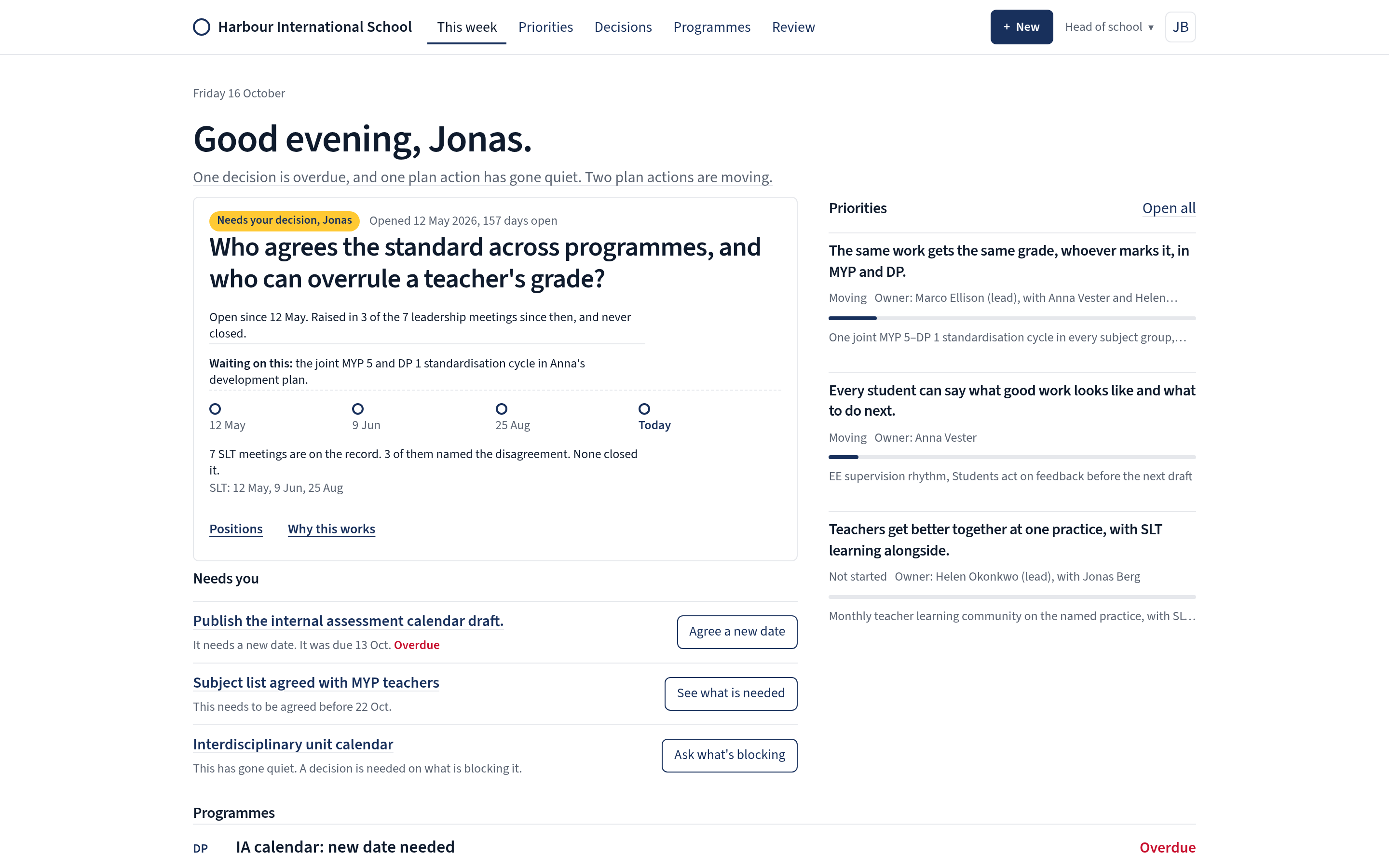This screenshot has width=1389, height=868.
Task: Select the 12 May timeline marker
Action: tap(215, 409)
